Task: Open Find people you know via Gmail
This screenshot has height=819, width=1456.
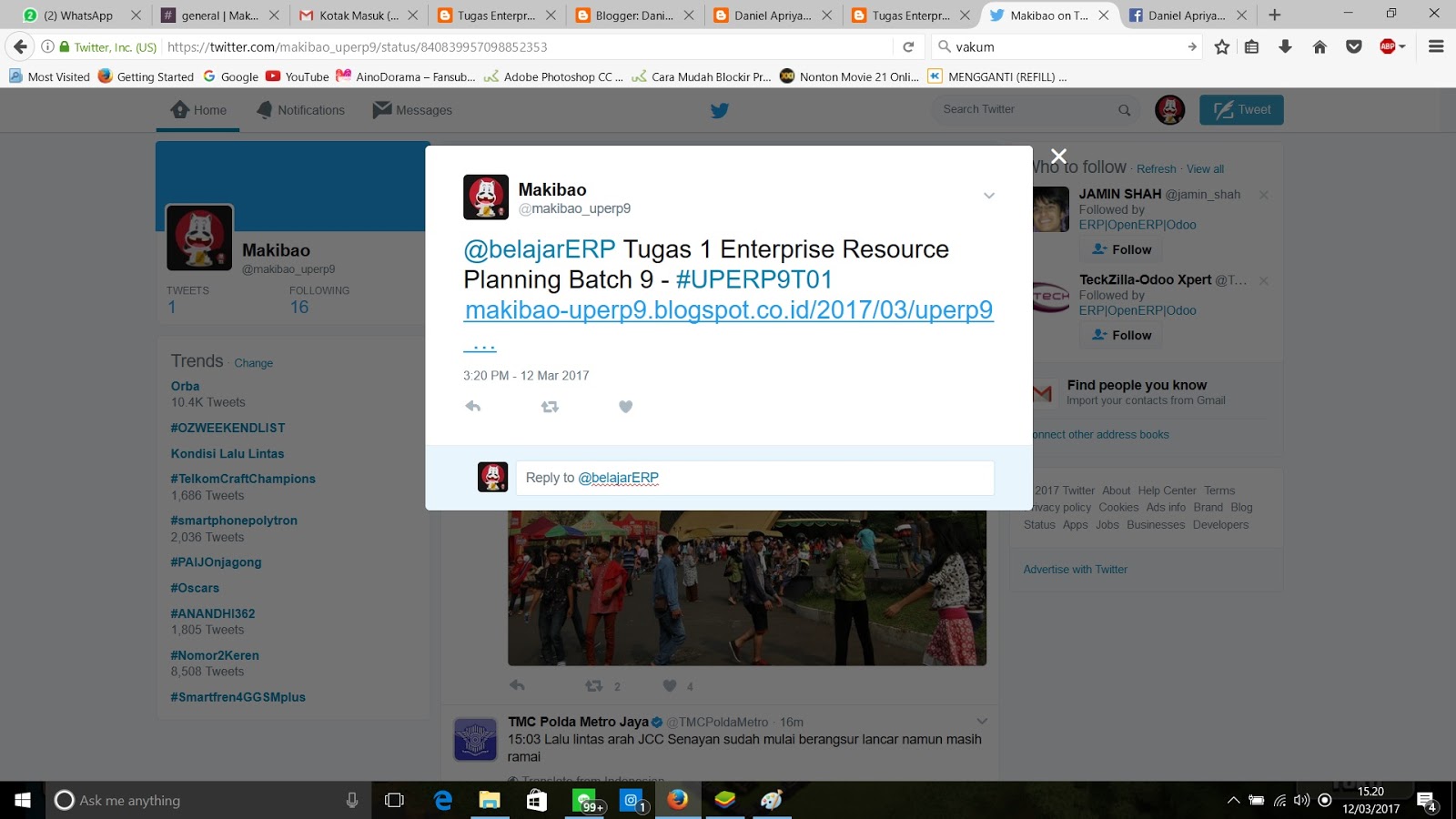Action: tap(1137, 385)
